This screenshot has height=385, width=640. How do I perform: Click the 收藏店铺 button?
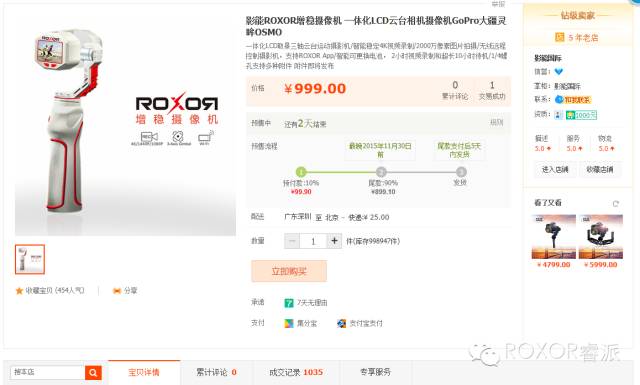point(600,169)
